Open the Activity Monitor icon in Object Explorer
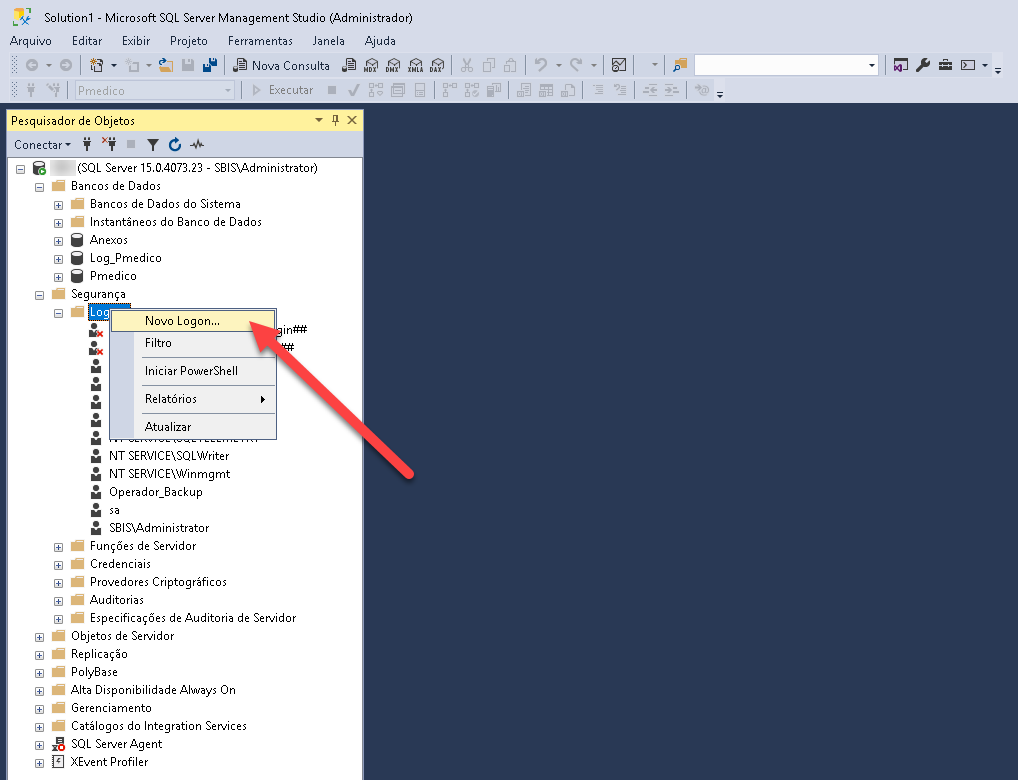Image resolution: width=1018 pixels, height=780 pixels. (x=197, y=145)
